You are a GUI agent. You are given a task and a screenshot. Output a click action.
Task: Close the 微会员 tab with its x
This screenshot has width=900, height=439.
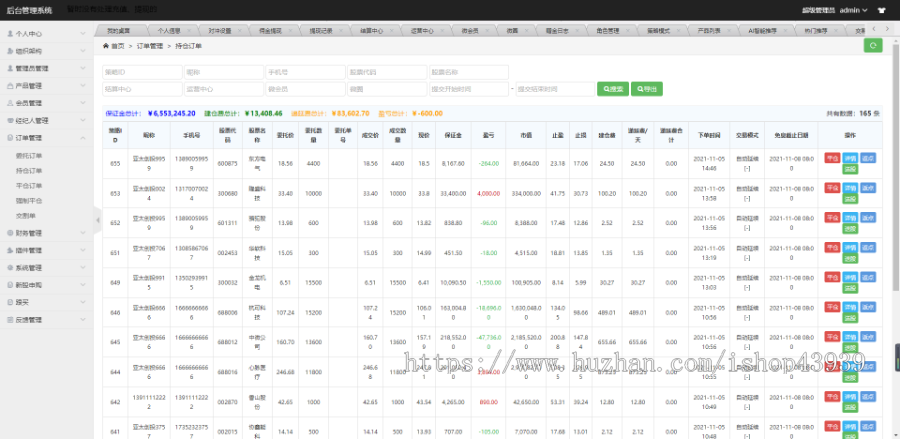coord(488,31)
